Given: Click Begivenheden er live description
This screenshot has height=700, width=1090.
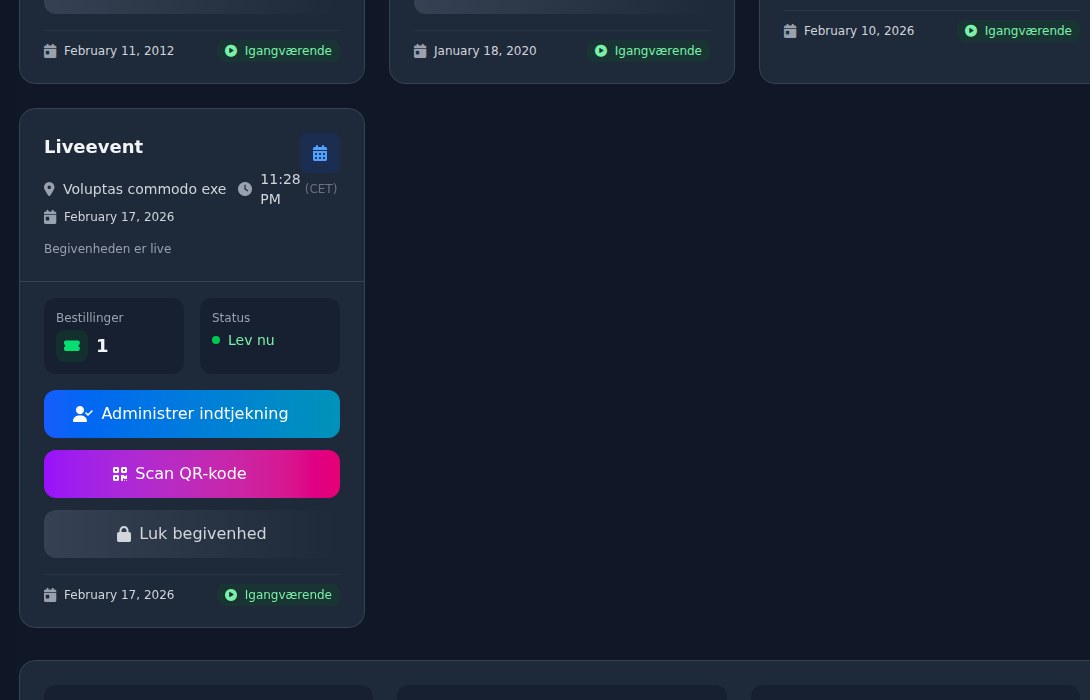Looking at the screenshot, I should [x=108, y=249].
